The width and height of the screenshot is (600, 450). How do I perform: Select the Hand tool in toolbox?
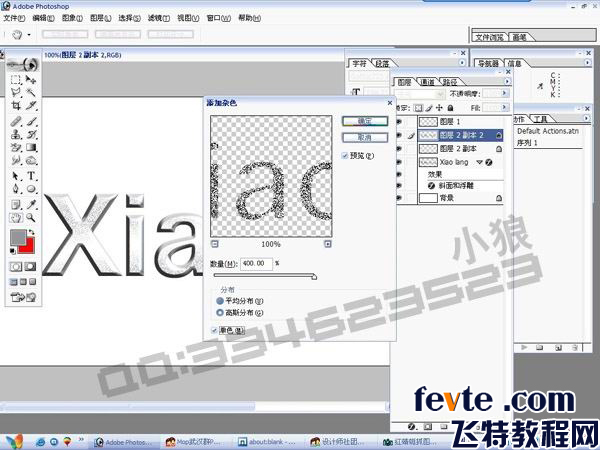coord(16,216)
